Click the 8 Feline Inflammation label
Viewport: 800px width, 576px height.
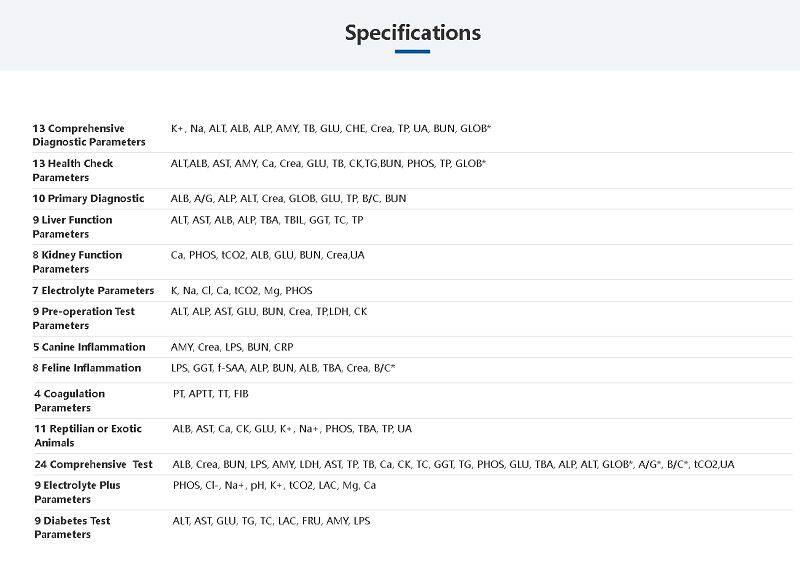(86, 368)
